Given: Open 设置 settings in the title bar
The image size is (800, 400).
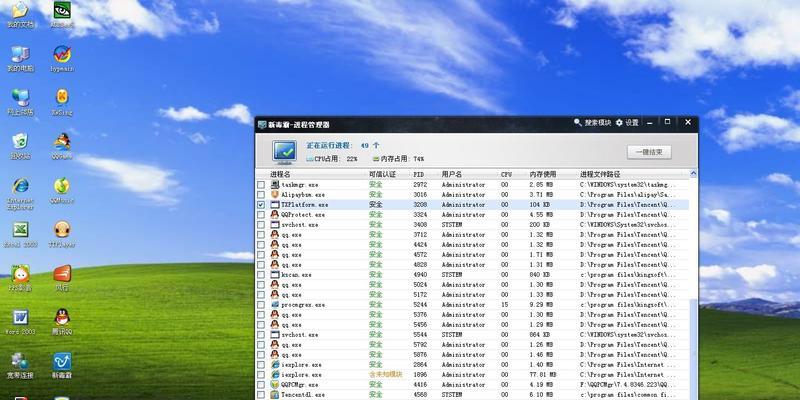Looking at the screenshot, I should pyautogui.click(x=627, y=122).
